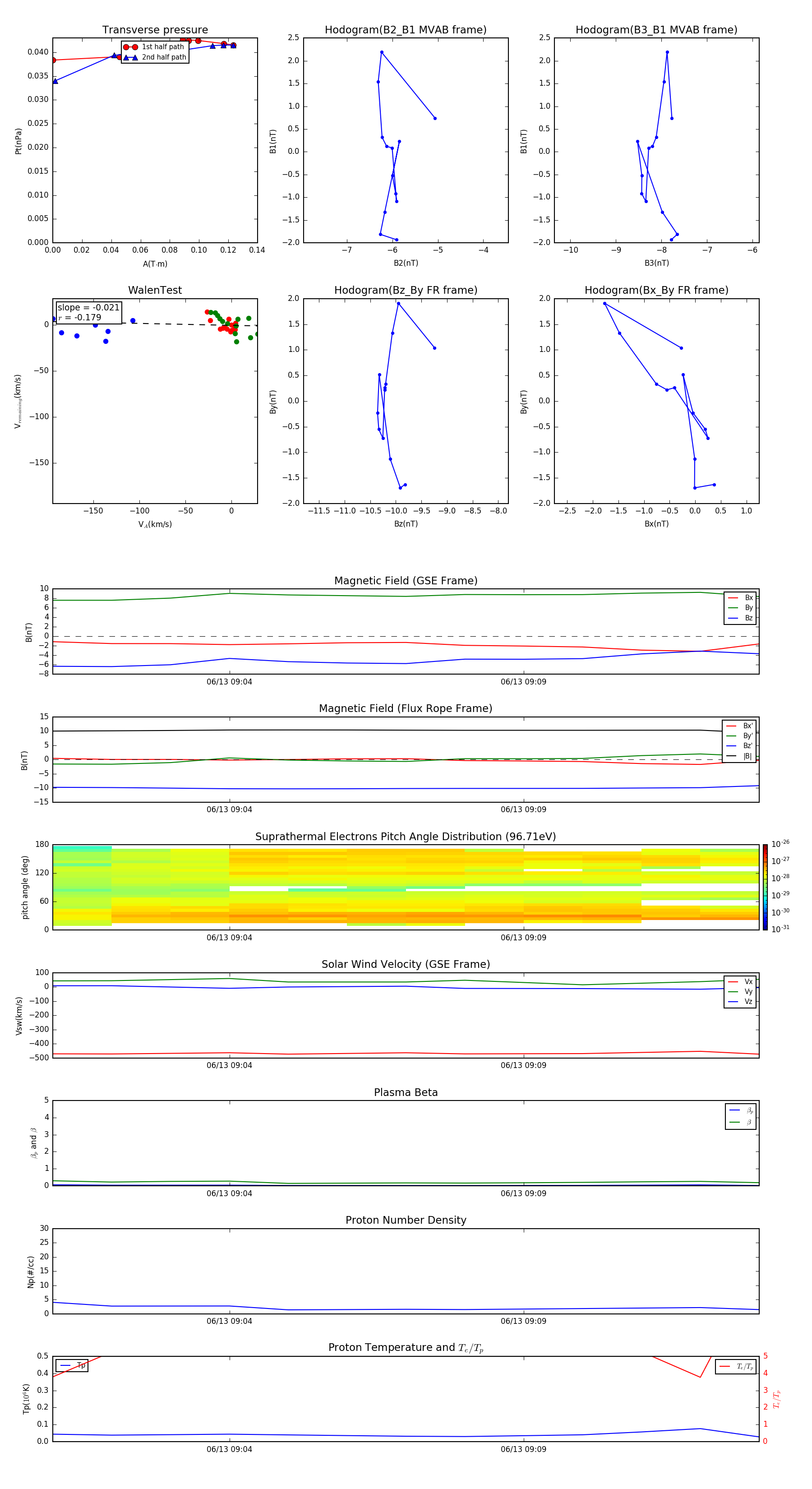Click the Suprathermal Electrons Pitch Angle title
Image resolution: width=812 pixels, height=1489 pixels.
406,837
